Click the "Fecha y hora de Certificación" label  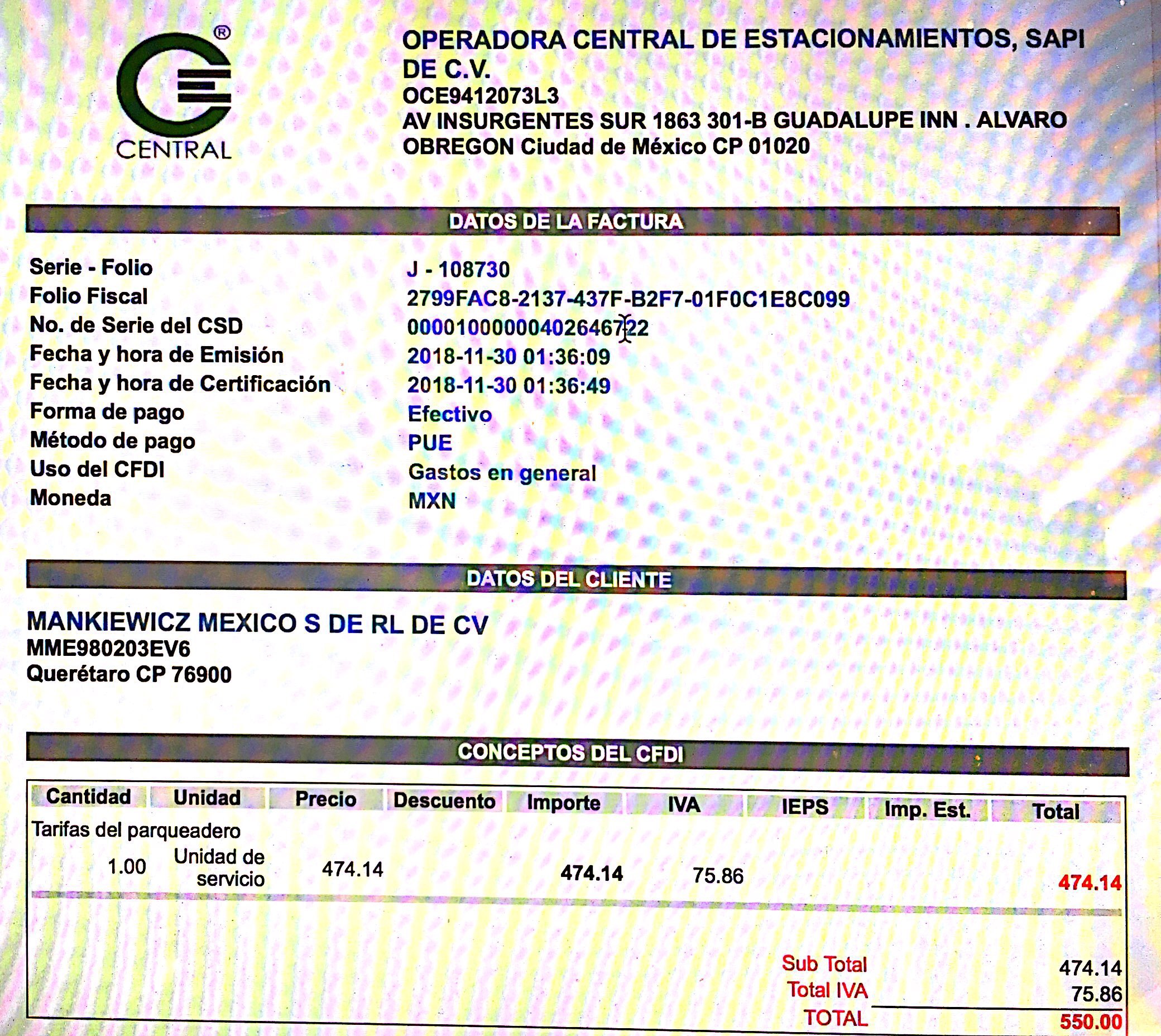[x=180, y=383]
